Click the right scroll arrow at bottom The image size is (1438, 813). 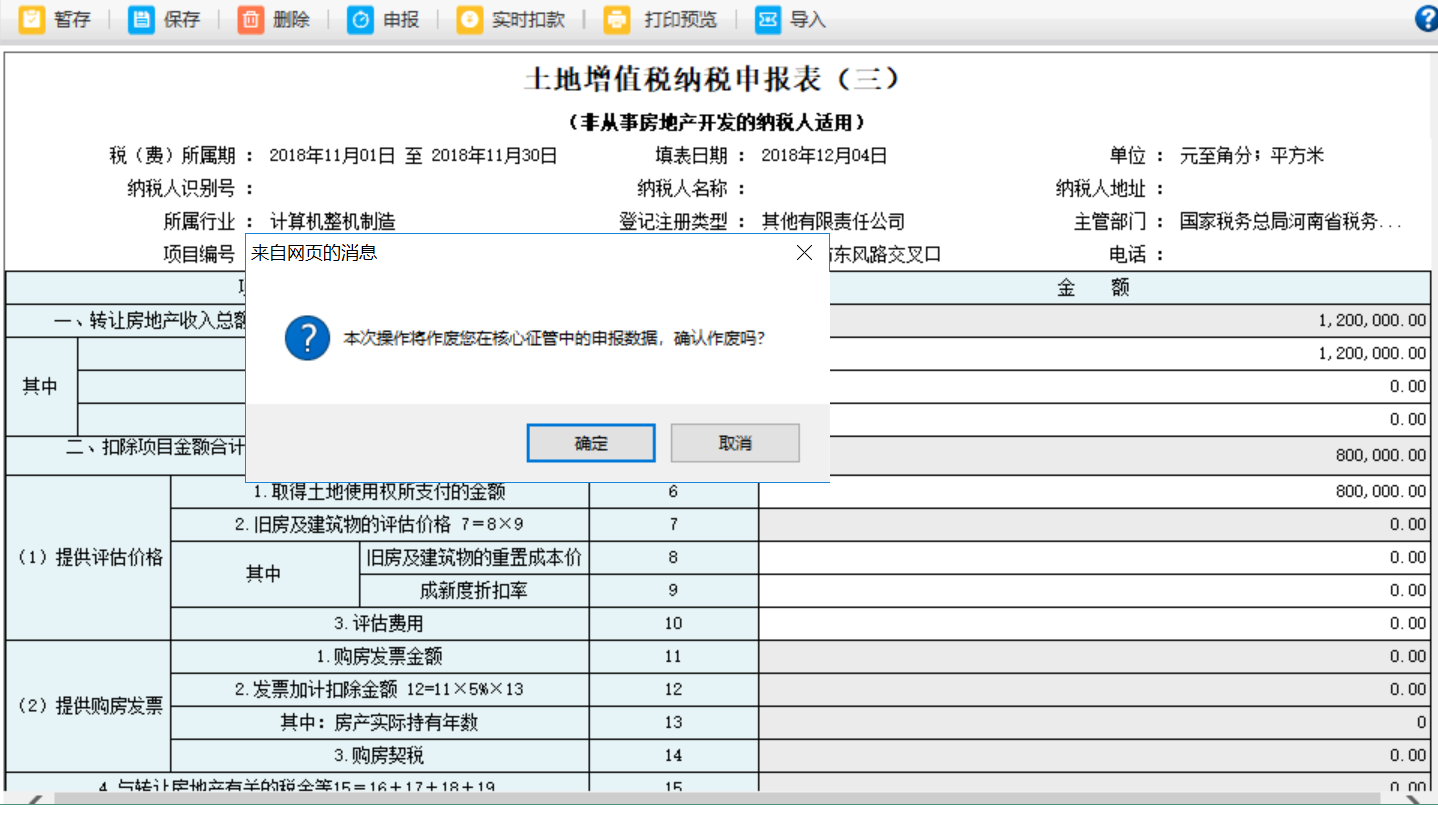(x=1413, y=799)
